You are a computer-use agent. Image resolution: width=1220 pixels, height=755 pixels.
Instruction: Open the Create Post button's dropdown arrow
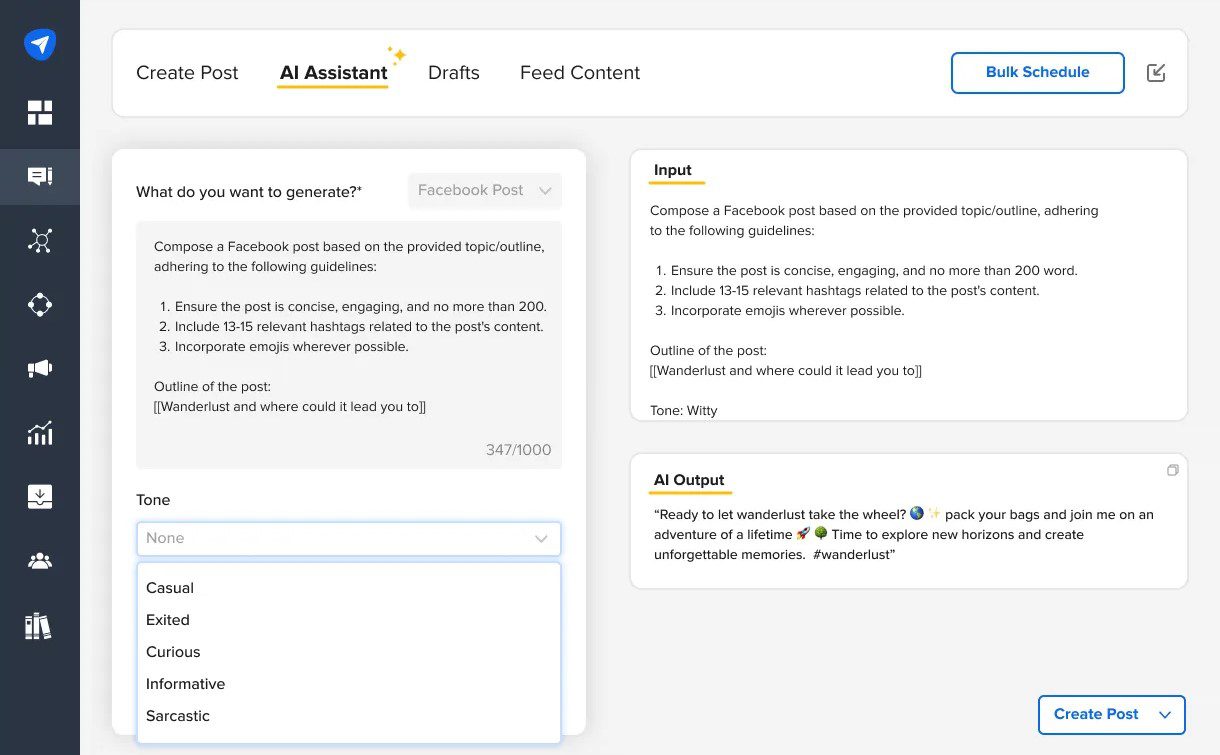pyautogui.click(x=1164, y=714)
